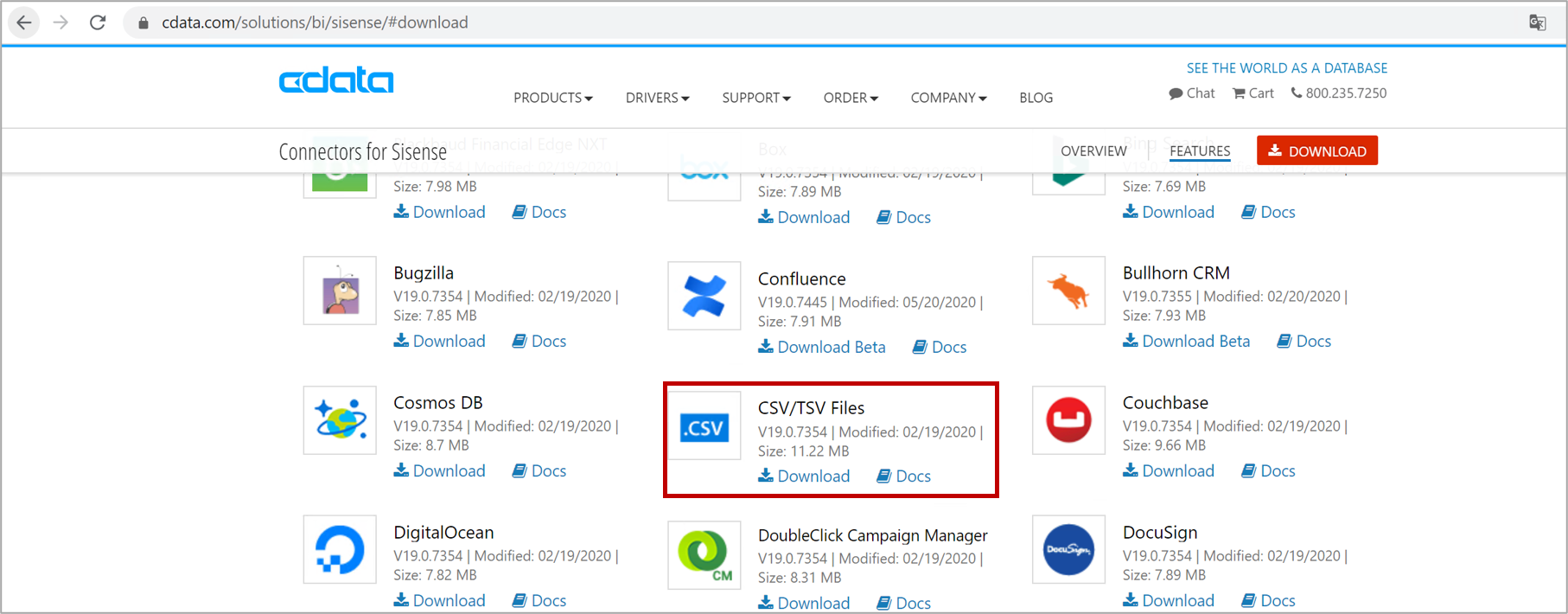This screenshot has height=614, width=1568.
Task: Switch to the OVERVIEW tab
Action: click(1093, 151)
